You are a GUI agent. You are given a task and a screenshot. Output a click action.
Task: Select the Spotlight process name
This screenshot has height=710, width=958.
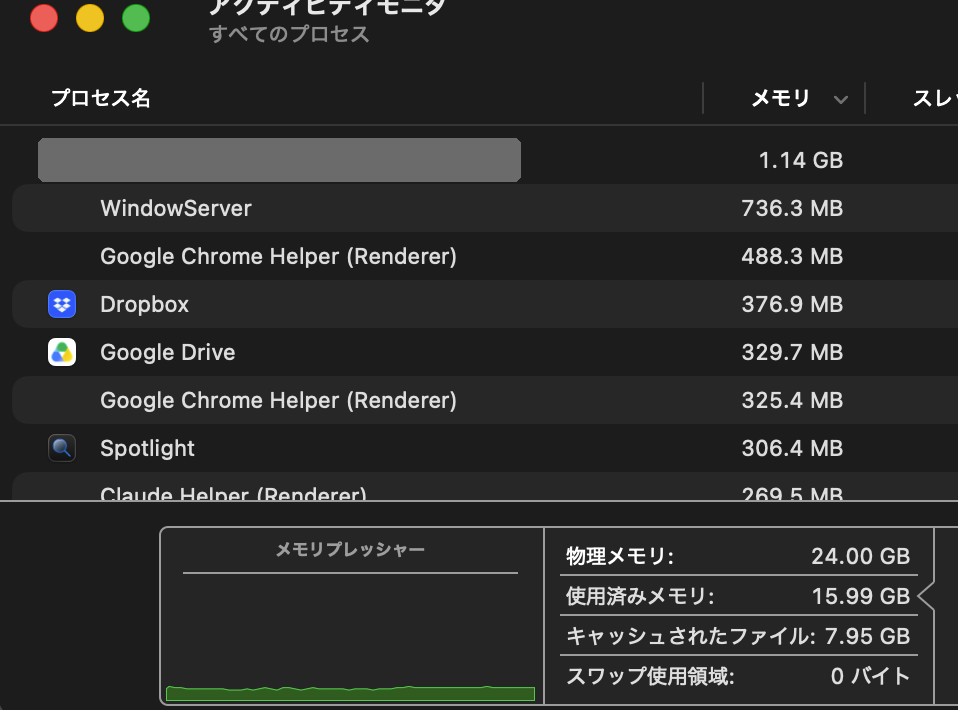[147, 448]
